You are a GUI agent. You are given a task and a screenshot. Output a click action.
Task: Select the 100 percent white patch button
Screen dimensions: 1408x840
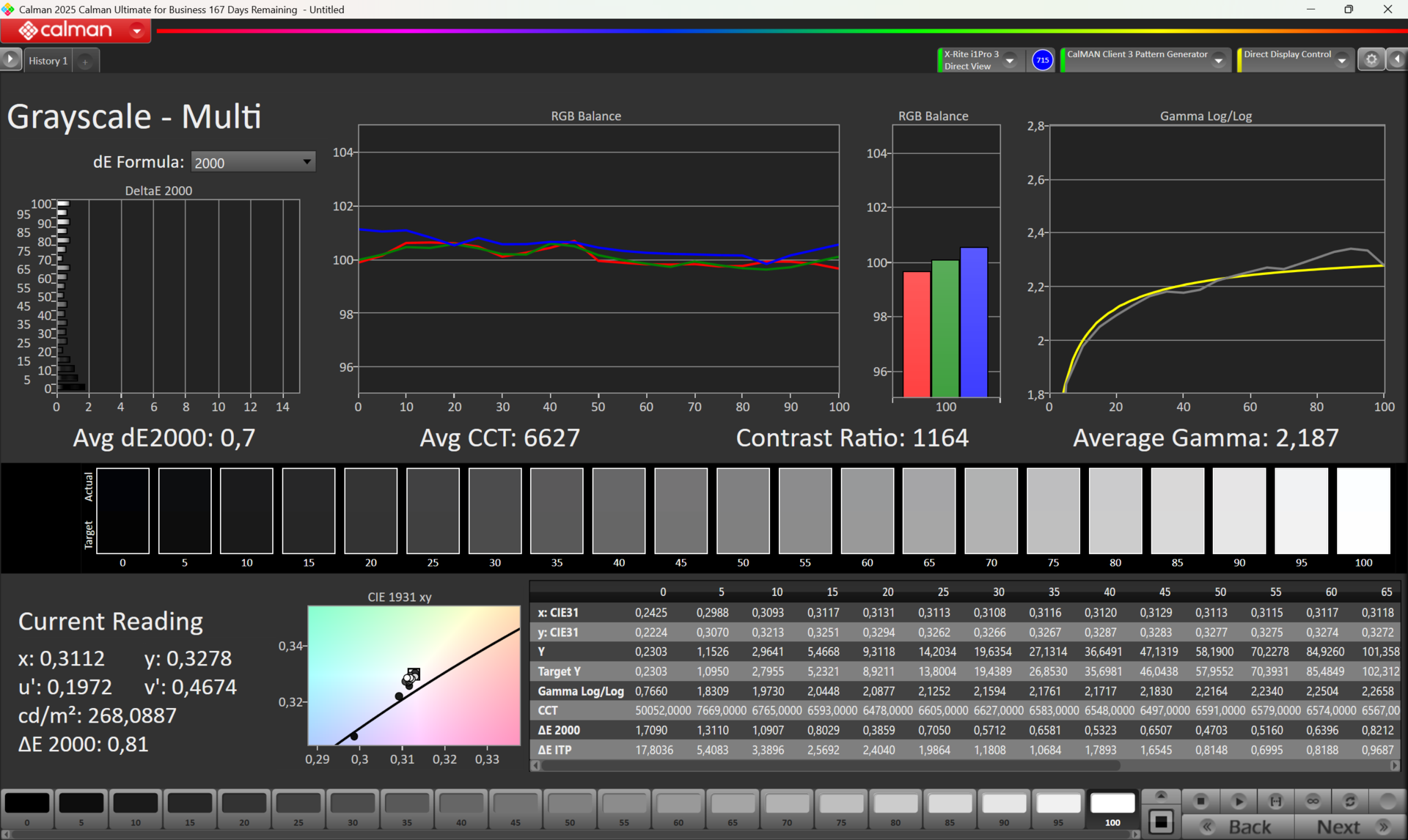(x=1112, y=809)
